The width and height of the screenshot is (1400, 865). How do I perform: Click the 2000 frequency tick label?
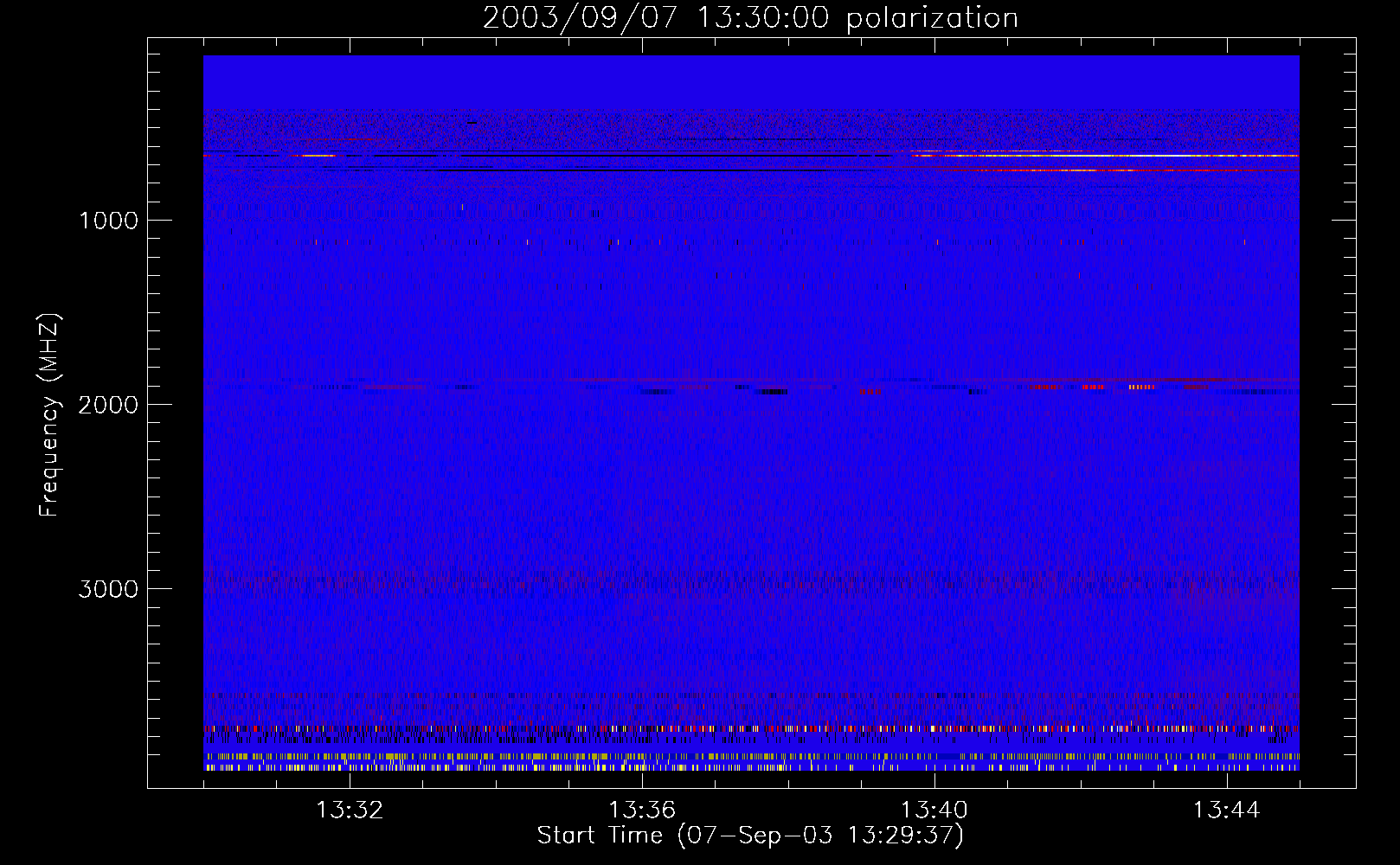(x=108, y=405)
